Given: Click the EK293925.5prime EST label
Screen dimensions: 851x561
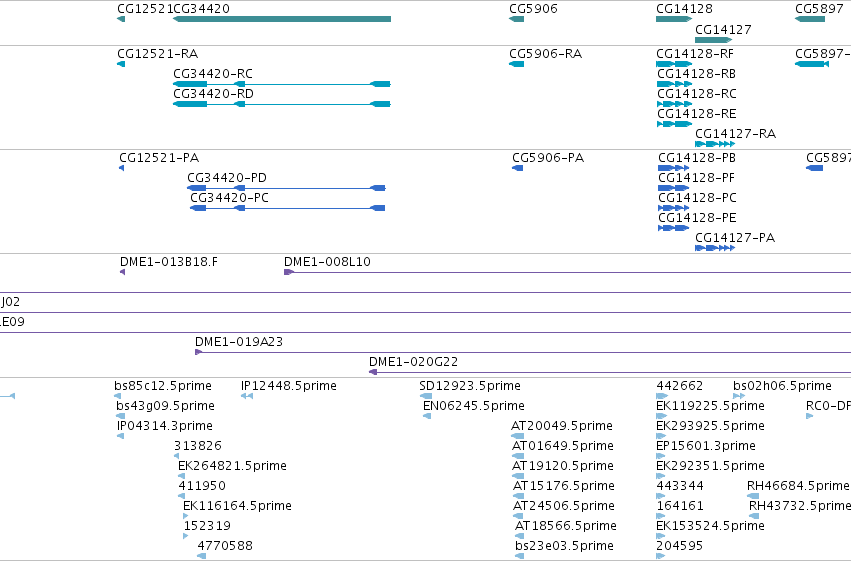Looking at the screenshot, I should (x=710, y=426).
